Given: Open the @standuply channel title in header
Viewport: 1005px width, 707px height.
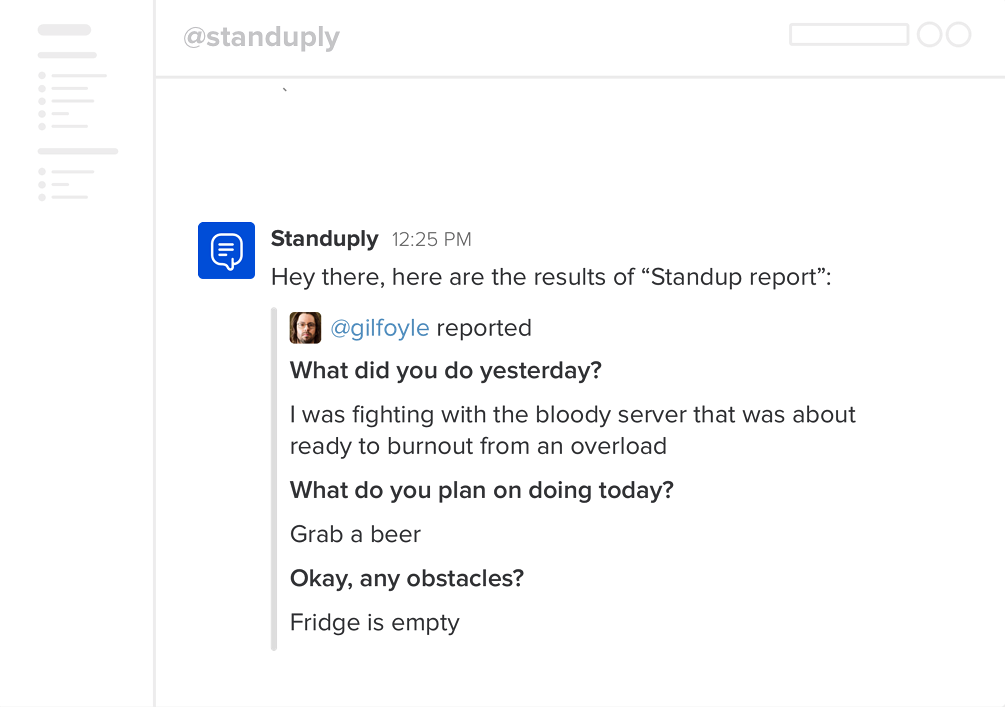Looking at the screenshot, I should click(261, 38).
